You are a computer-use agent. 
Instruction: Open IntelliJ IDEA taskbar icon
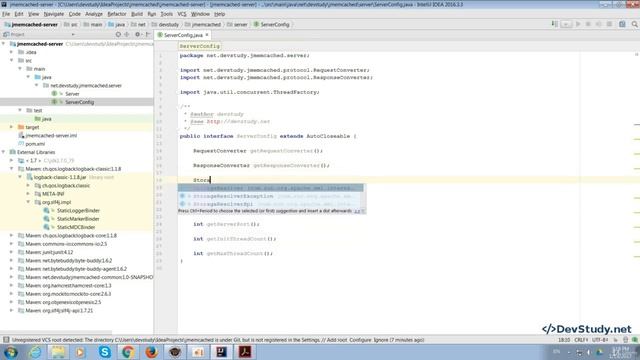tap(222, 352)
